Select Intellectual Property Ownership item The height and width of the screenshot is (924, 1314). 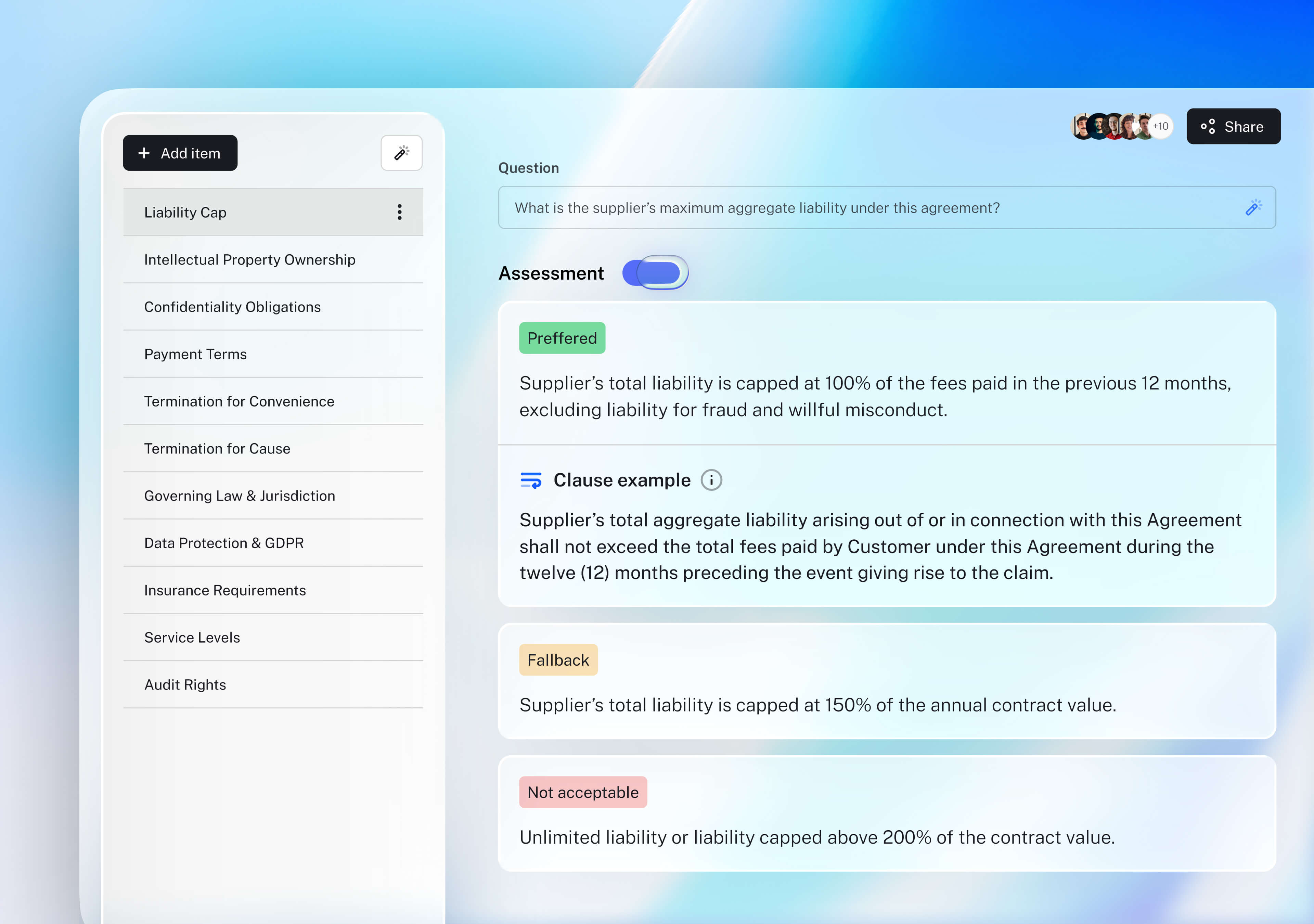coord(249,260)
